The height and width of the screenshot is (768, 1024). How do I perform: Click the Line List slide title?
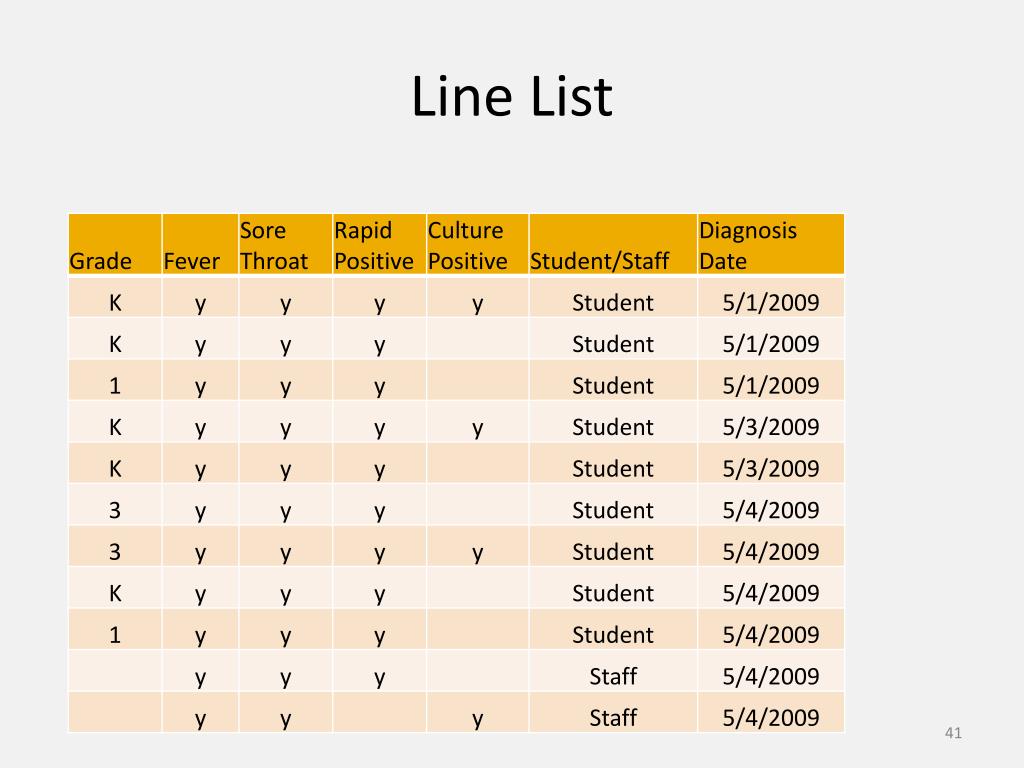point(511,97)
